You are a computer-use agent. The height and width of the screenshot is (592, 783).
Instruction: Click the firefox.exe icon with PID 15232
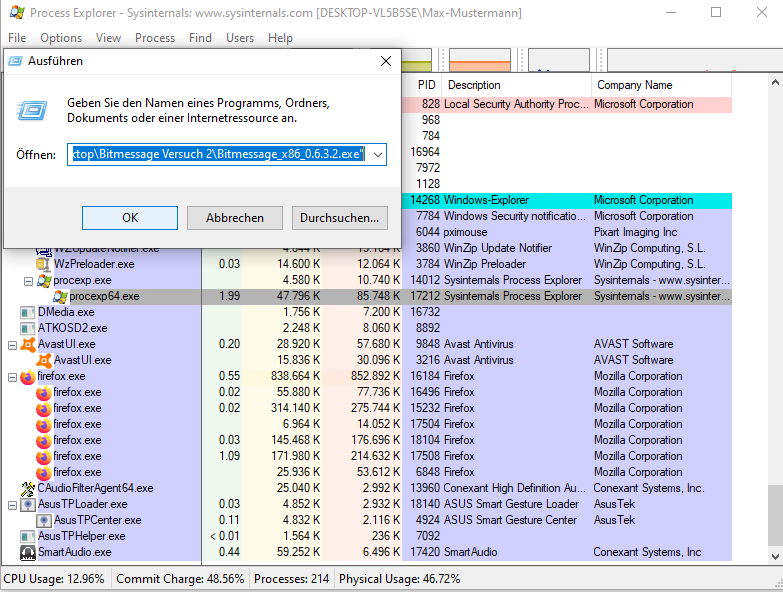44,408
